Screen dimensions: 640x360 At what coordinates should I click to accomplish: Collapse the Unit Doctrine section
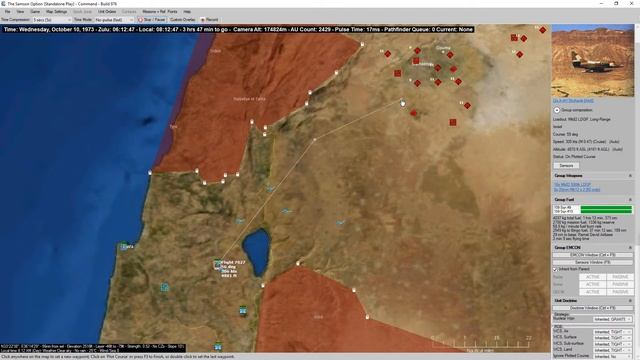pyautogui.click(x=630, y=300)
